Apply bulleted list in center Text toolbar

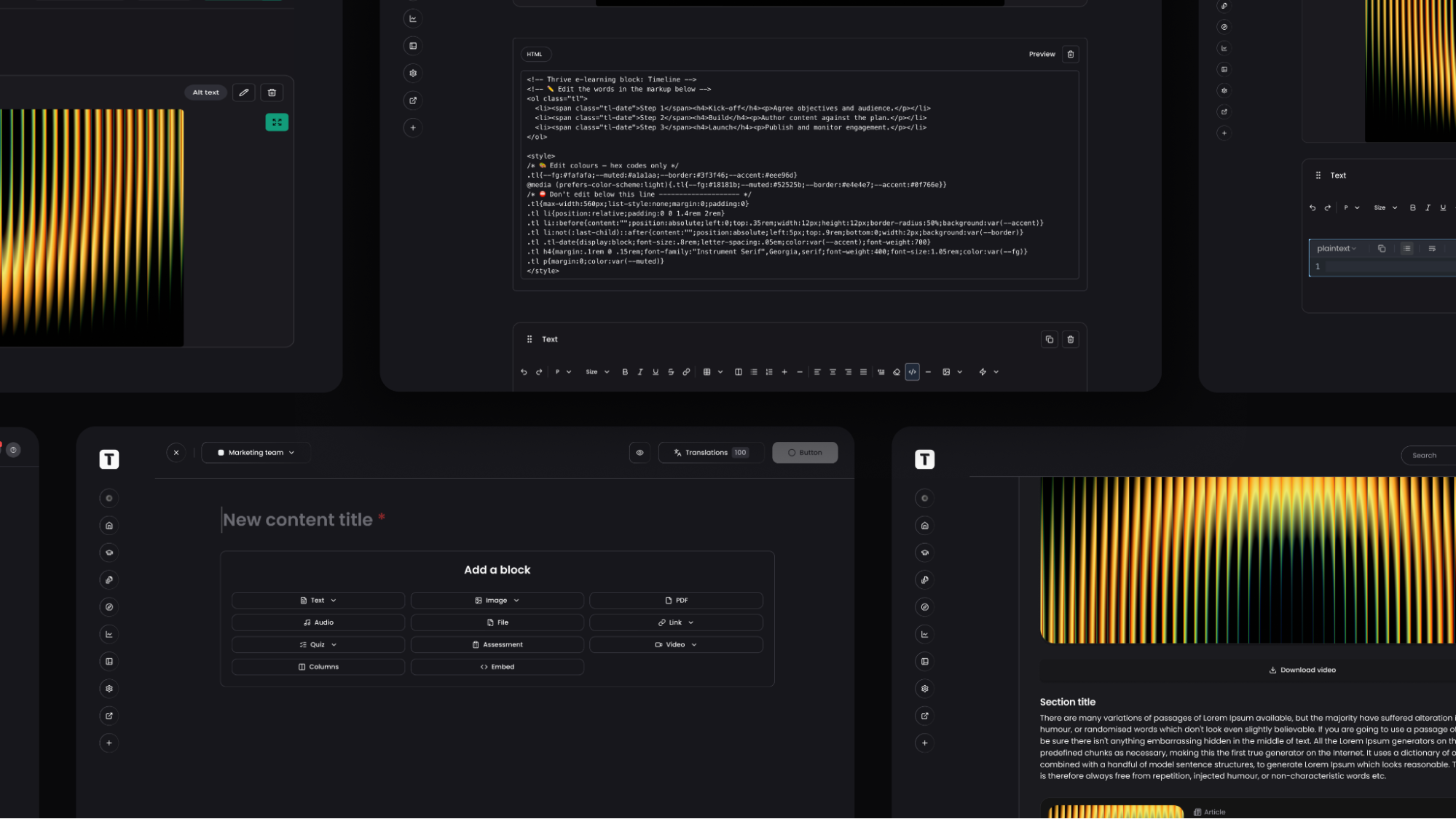[x=754, y=372]
